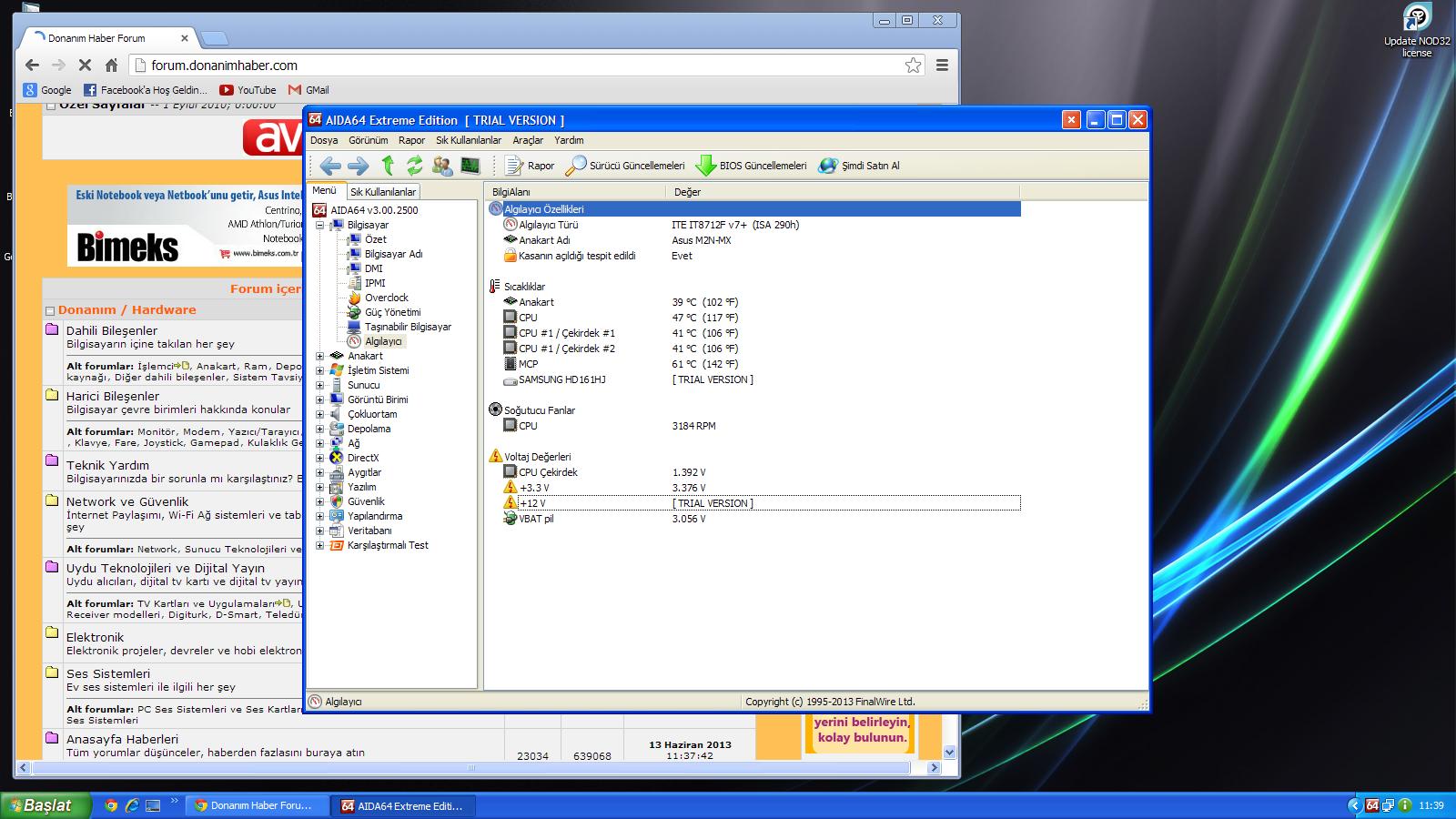This screenshot has height=819, width=1456.
Task: Refresh AIDA64 sensor readings
Action: [x=415, y=166]
